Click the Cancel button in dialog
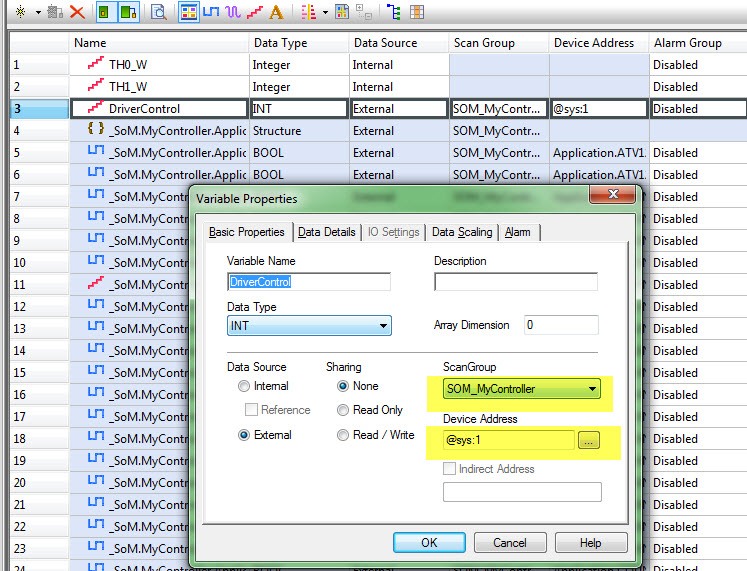This screenshot has width=747, height=571. pos(510,542)
